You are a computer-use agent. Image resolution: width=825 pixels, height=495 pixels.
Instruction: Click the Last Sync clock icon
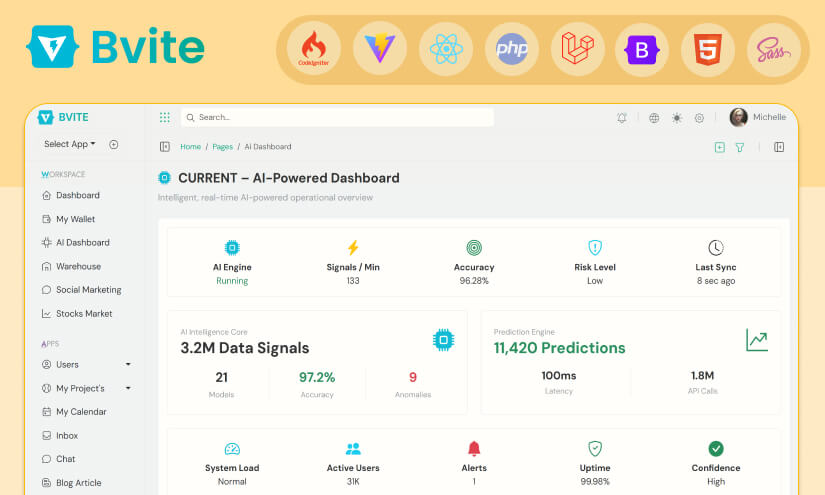716,247
